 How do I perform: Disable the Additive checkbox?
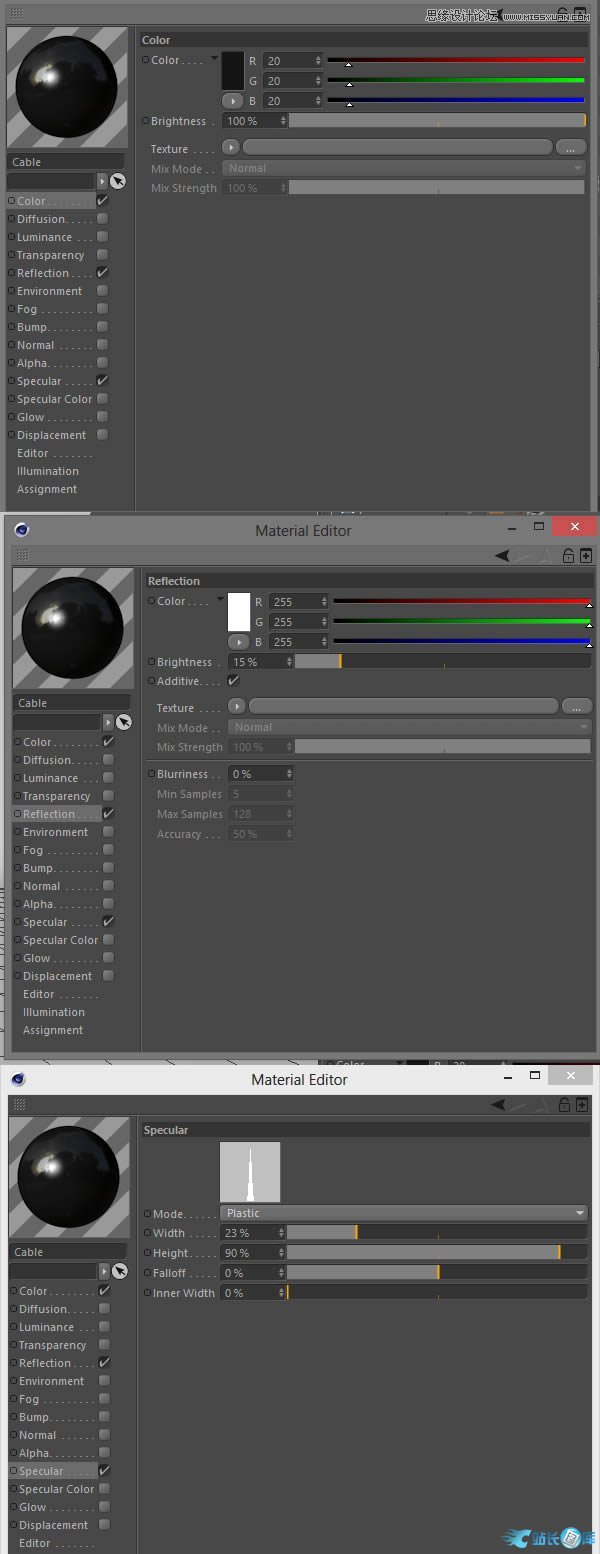(x=233, y=681)
